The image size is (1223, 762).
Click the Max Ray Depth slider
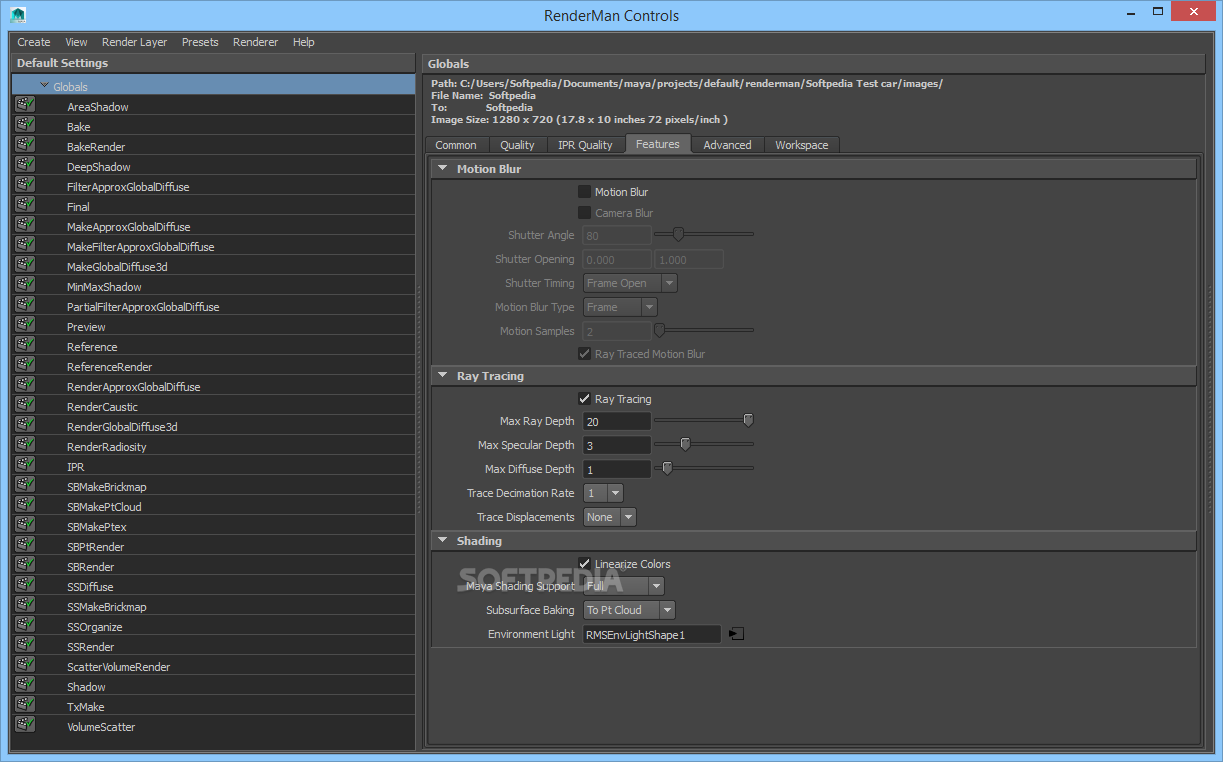(704, 421)
